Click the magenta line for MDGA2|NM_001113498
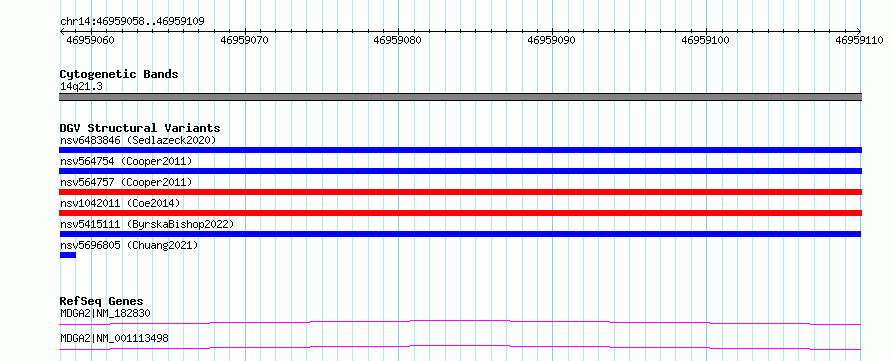 tap(460, 347)
